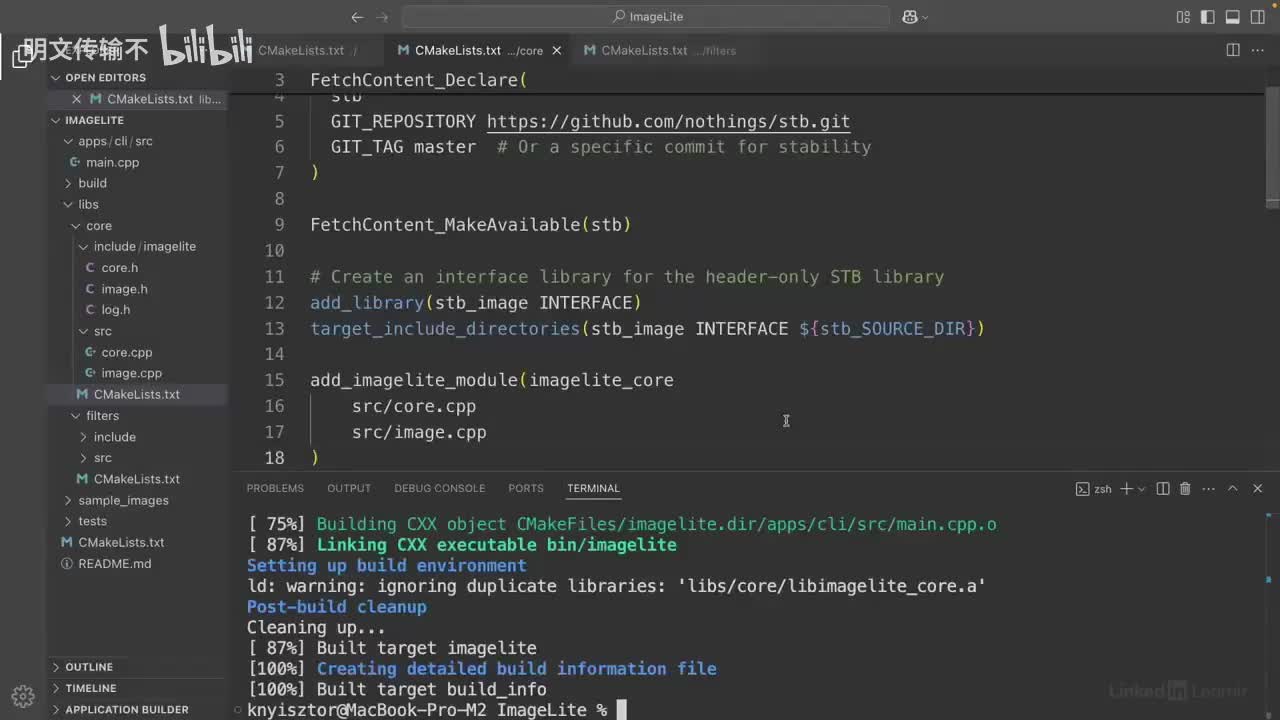Image resolution: width=1280 pixels, height=720 pixels.
Task: Close the CMakeLists.txt core editor tab
Action: (557, 51)
